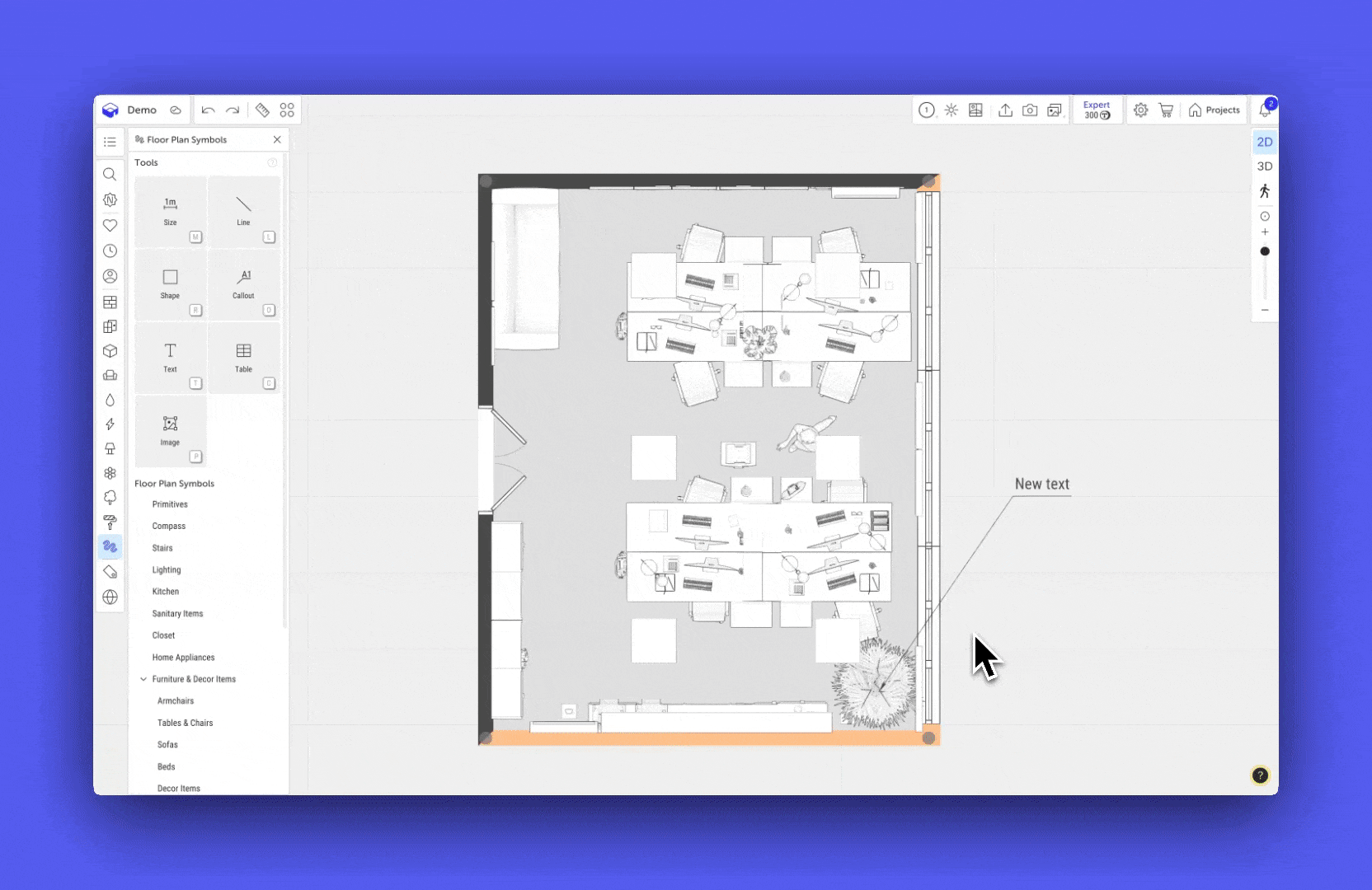Open the tree outdoor category icon
The image size is (1372, 890).
point(110,498)
